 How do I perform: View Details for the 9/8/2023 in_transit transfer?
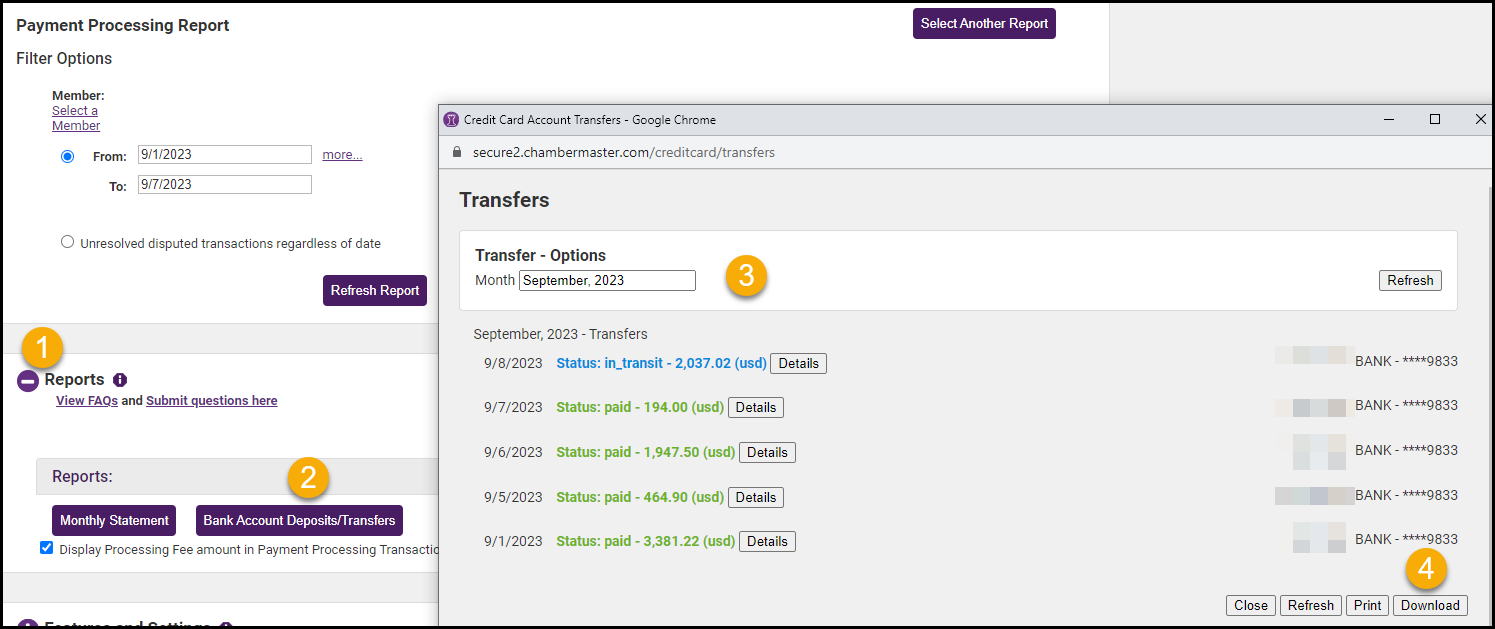tap(798, 363)
